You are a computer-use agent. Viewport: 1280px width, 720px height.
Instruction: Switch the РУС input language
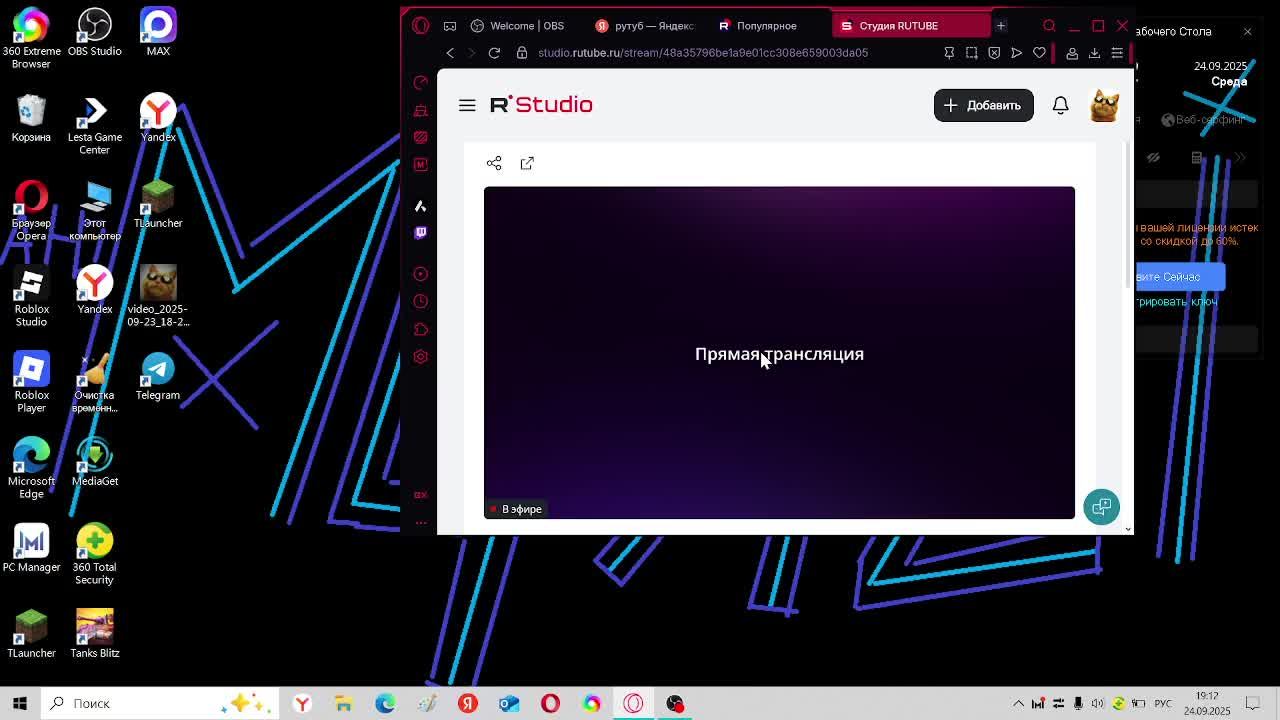(1163, 703)
